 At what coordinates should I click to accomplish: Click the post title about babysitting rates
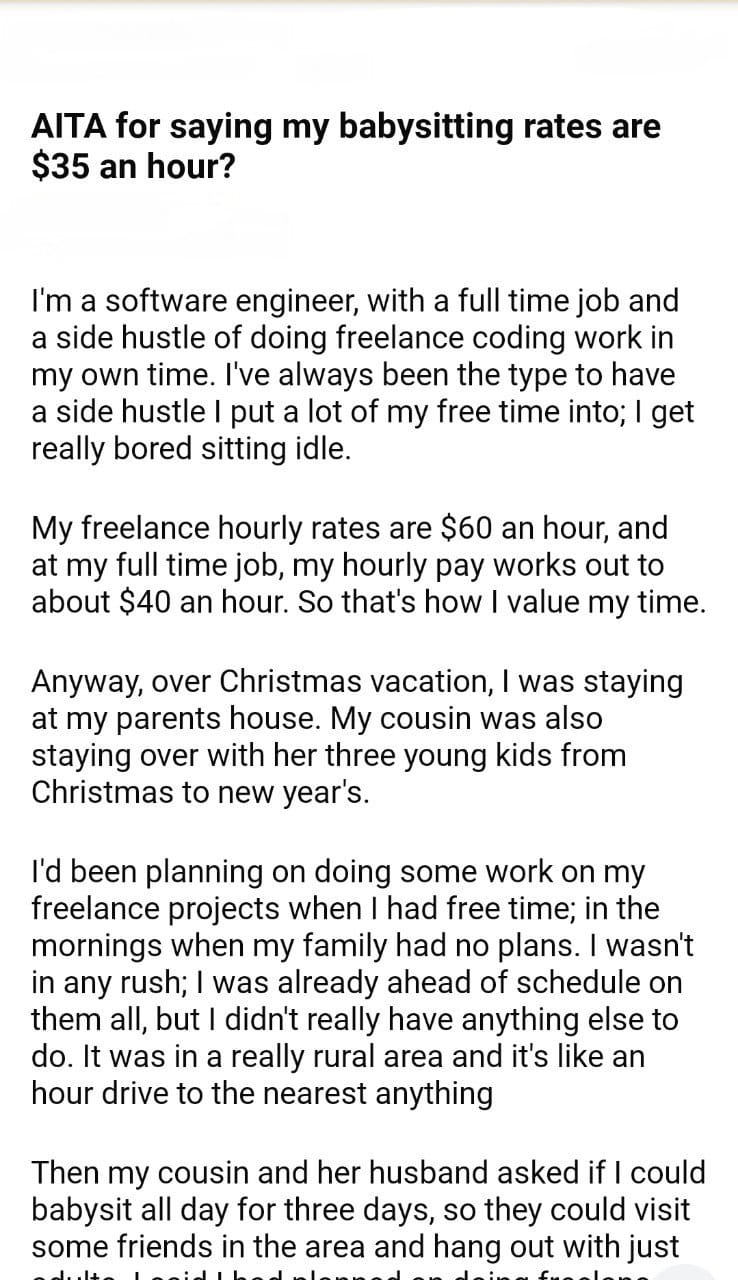tap(346, 145)
